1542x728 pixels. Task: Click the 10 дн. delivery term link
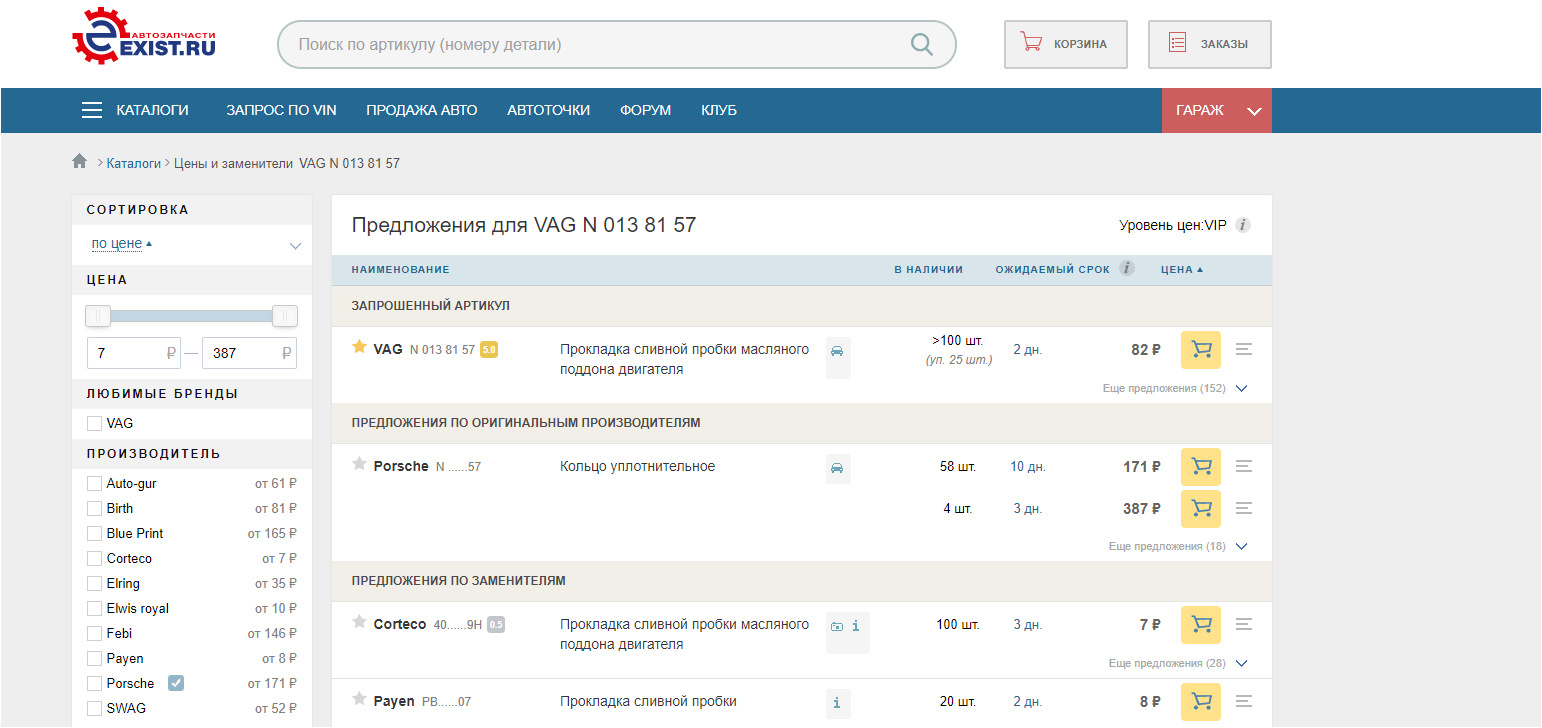tap(1028, 467)
